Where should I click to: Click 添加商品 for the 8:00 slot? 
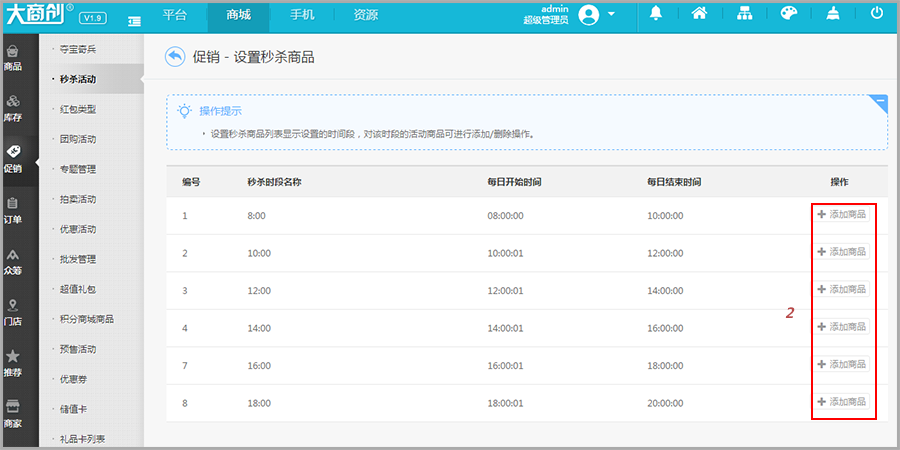[x=841, y=214]
